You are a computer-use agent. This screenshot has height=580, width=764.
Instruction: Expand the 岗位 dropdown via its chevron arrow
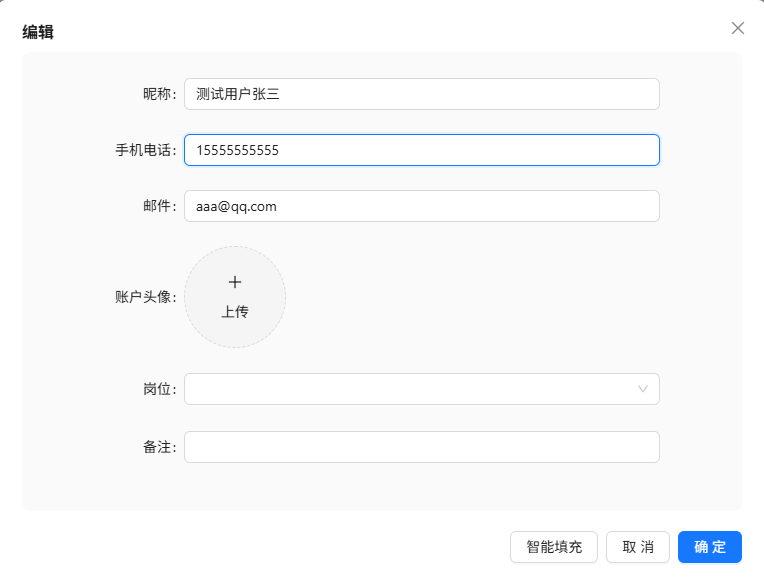643,389
